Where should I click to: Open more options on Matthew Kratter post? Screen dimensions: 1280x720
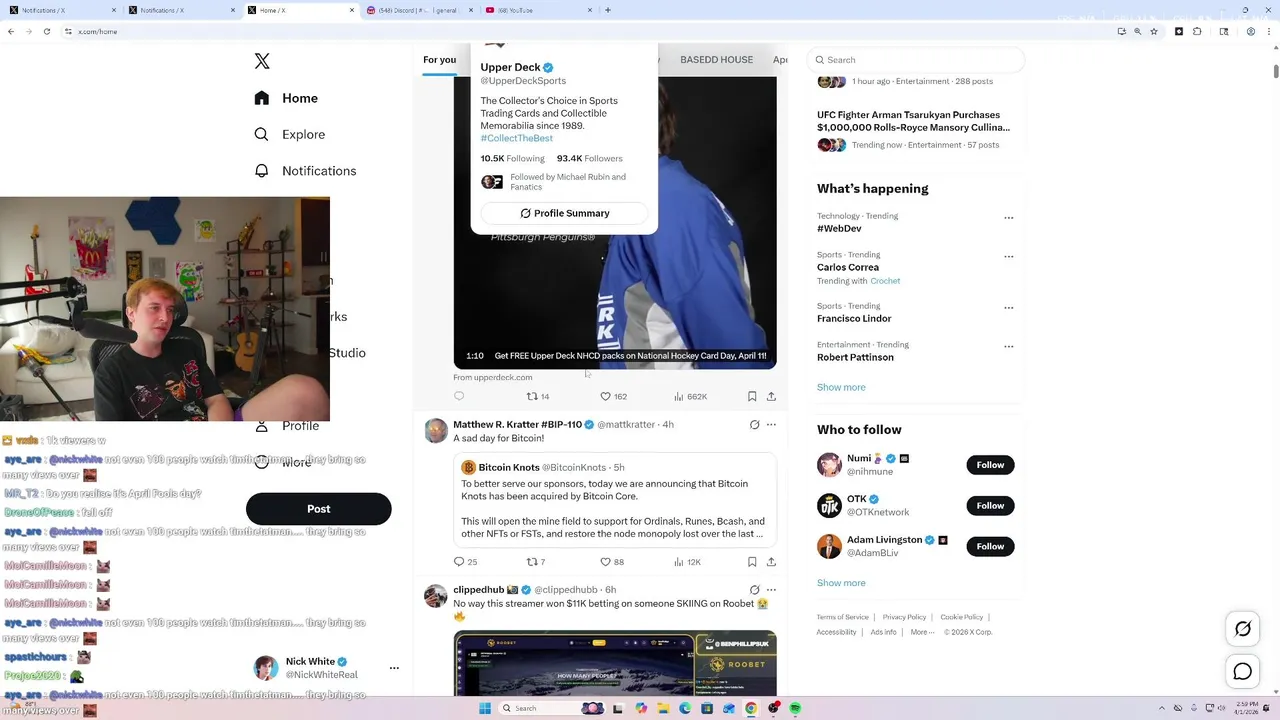[x=771, y=424]
